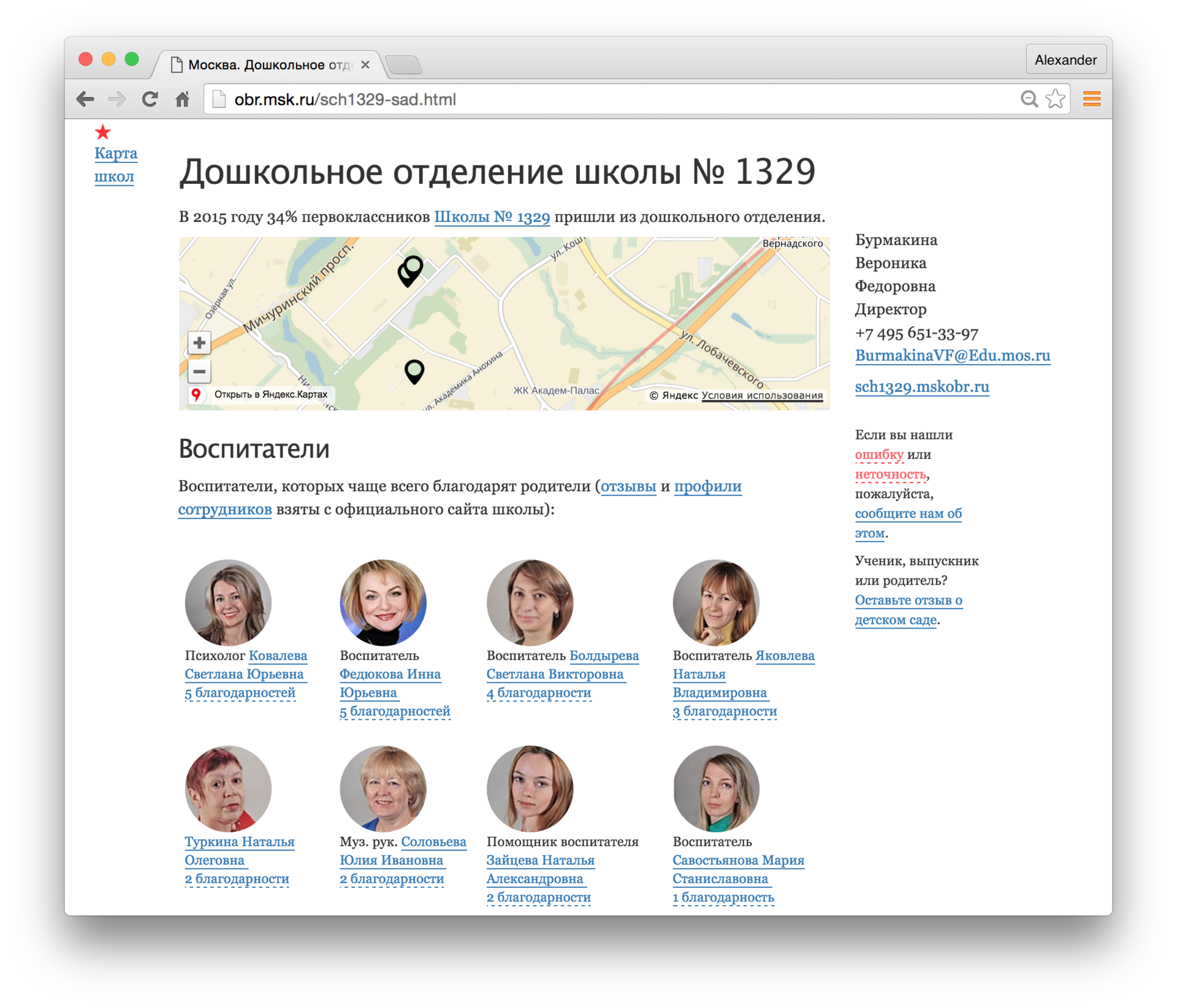Open the 'Школы № 1329' link
Viewport: 1177px width, 1008px height.
tap(492, 216)
